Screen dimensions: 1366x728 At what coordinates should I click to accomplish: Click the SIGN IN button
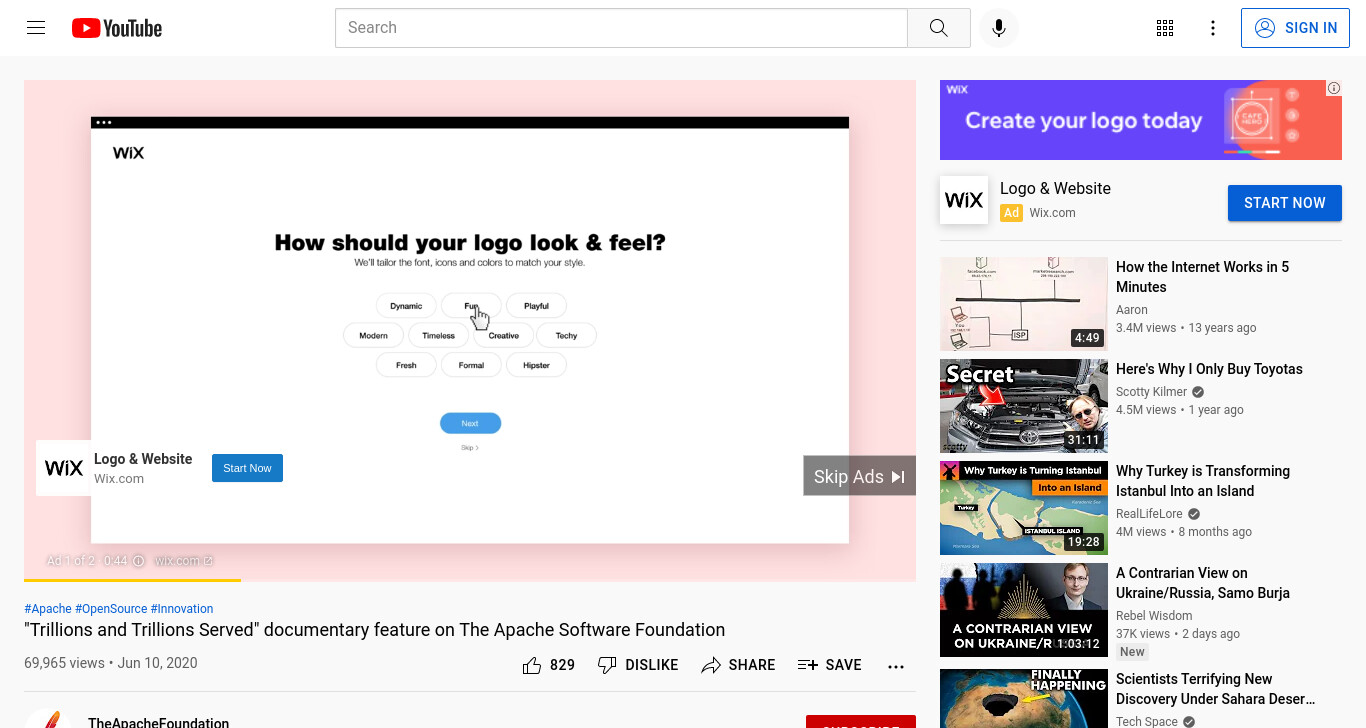[x=1295, y=28]
